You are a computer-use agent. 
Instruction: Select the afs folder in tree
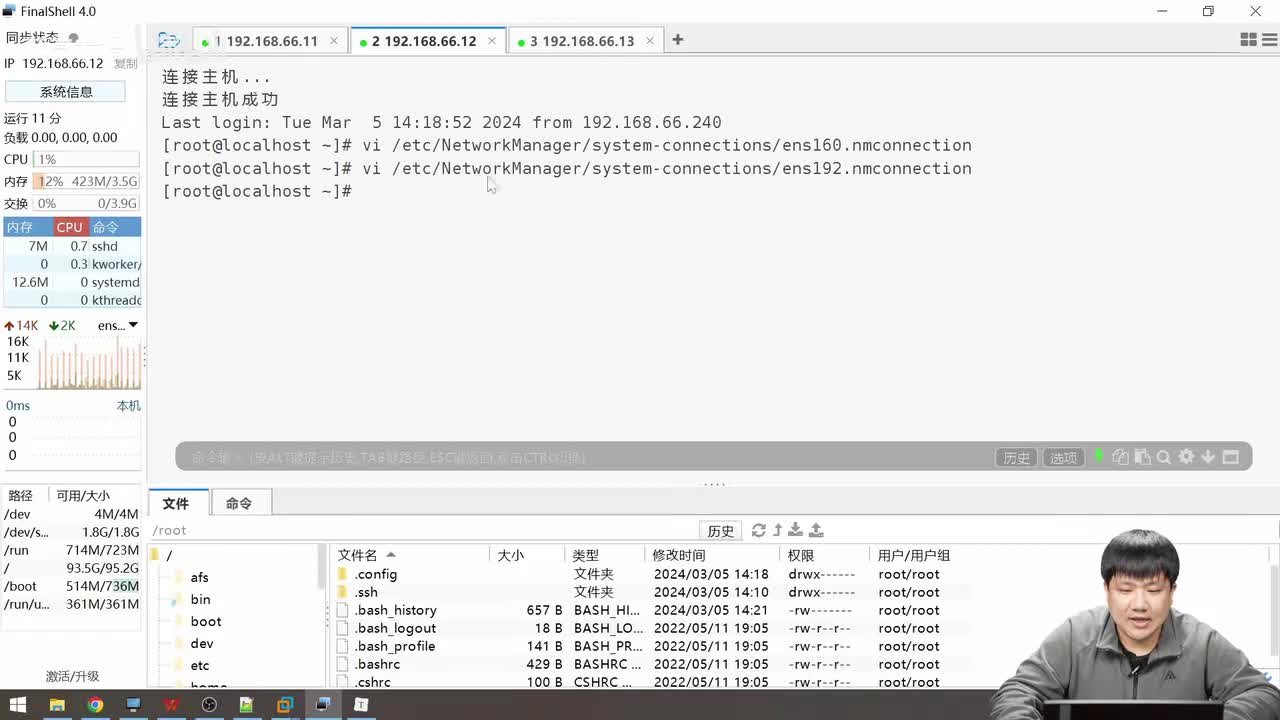199,577
